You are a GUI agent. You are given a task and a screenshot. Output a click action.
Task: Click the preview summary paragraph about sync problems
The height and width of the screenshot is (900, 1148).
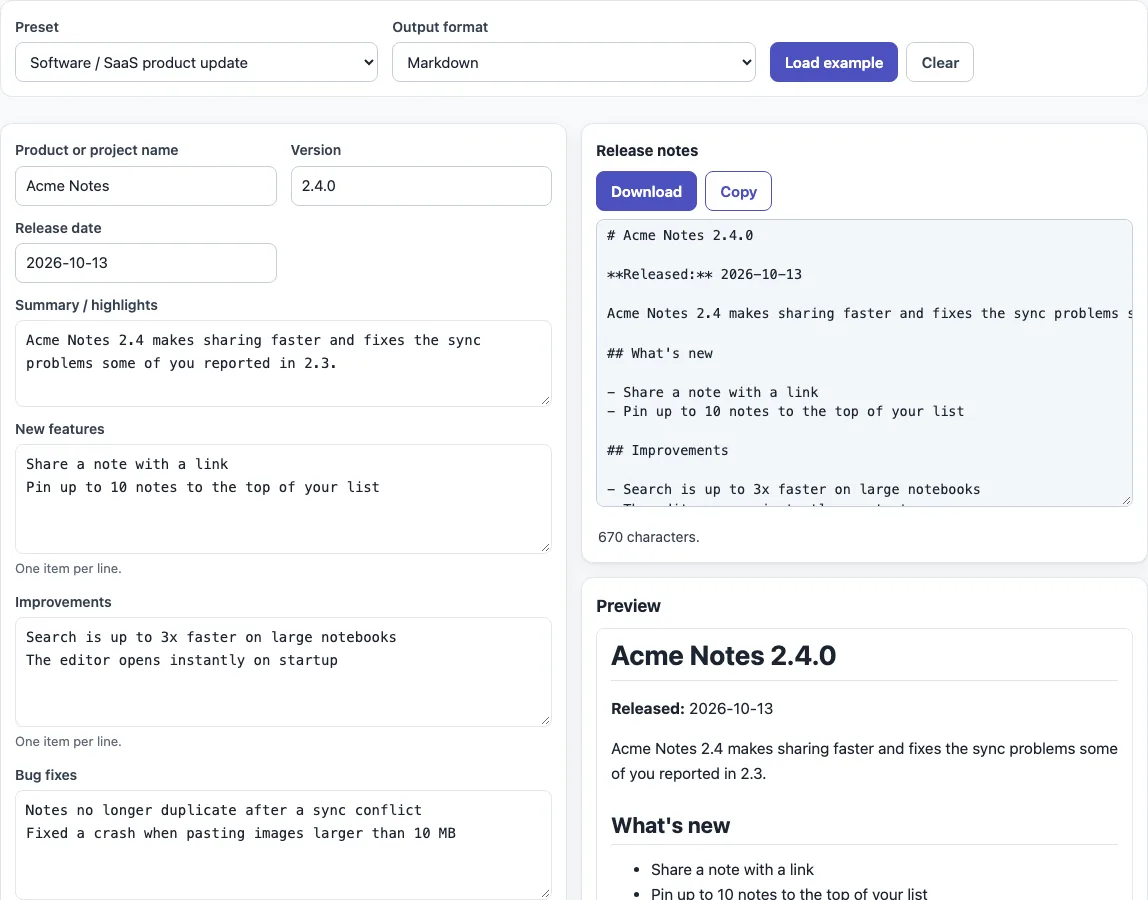point(865,761)
